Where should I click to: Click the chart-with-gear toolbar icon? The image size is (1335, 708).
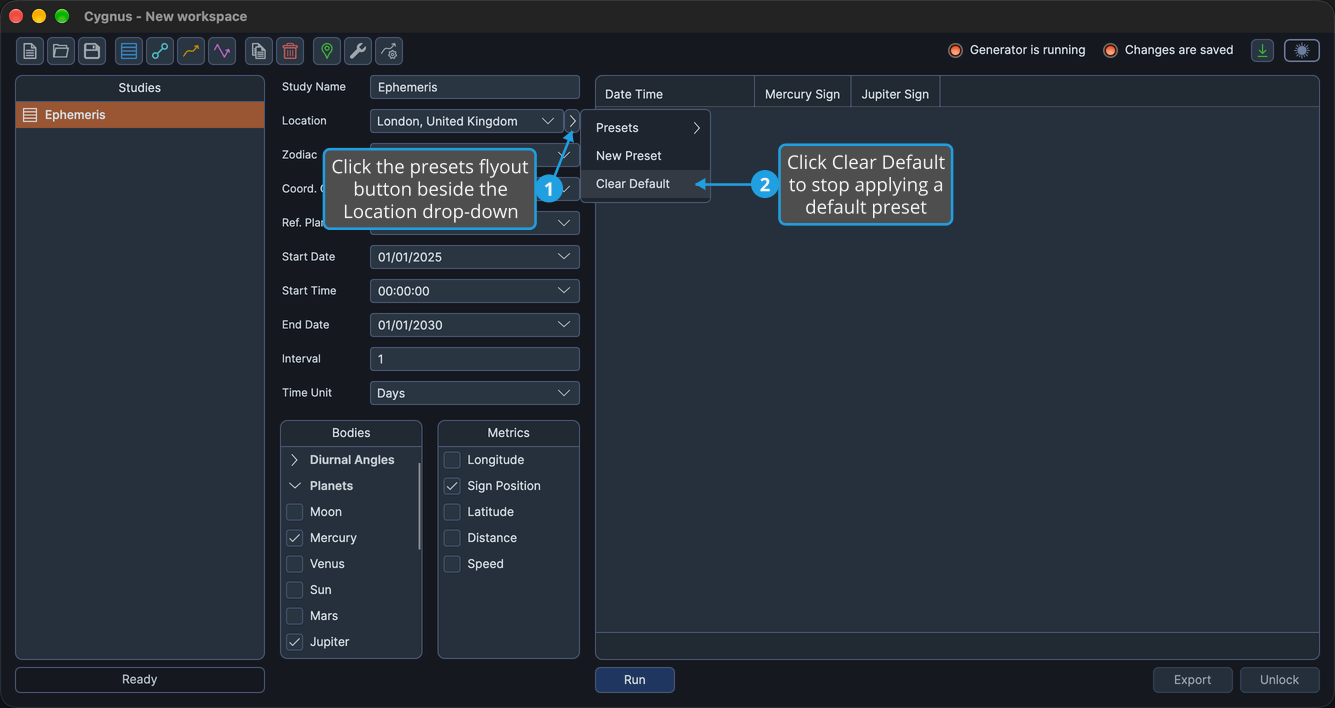point(389,51)
